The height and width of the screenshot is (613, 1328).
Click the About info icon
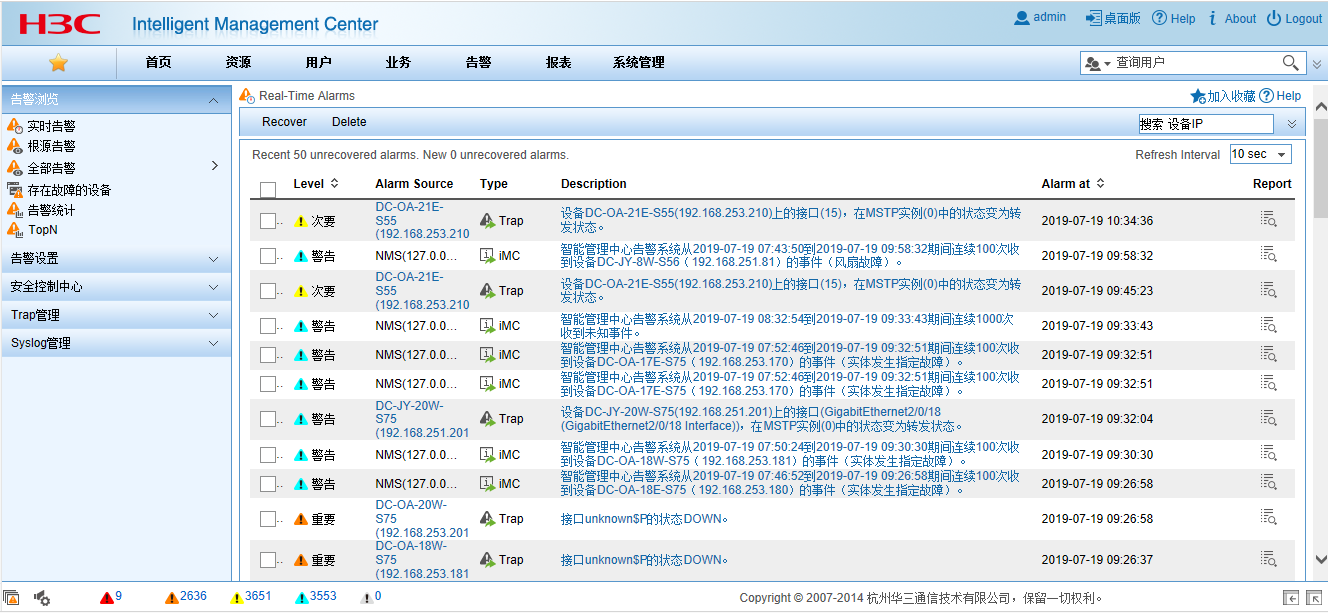coord(1212,18)
